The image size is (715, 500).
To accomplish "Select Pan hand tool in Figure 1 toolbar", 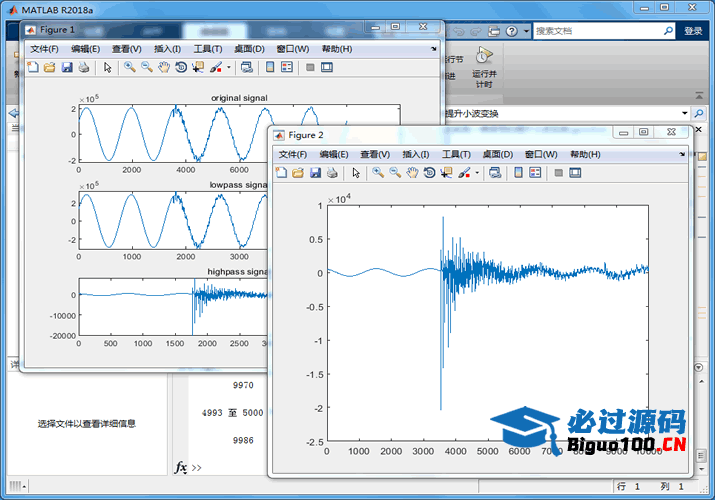I will click(164, 67).
